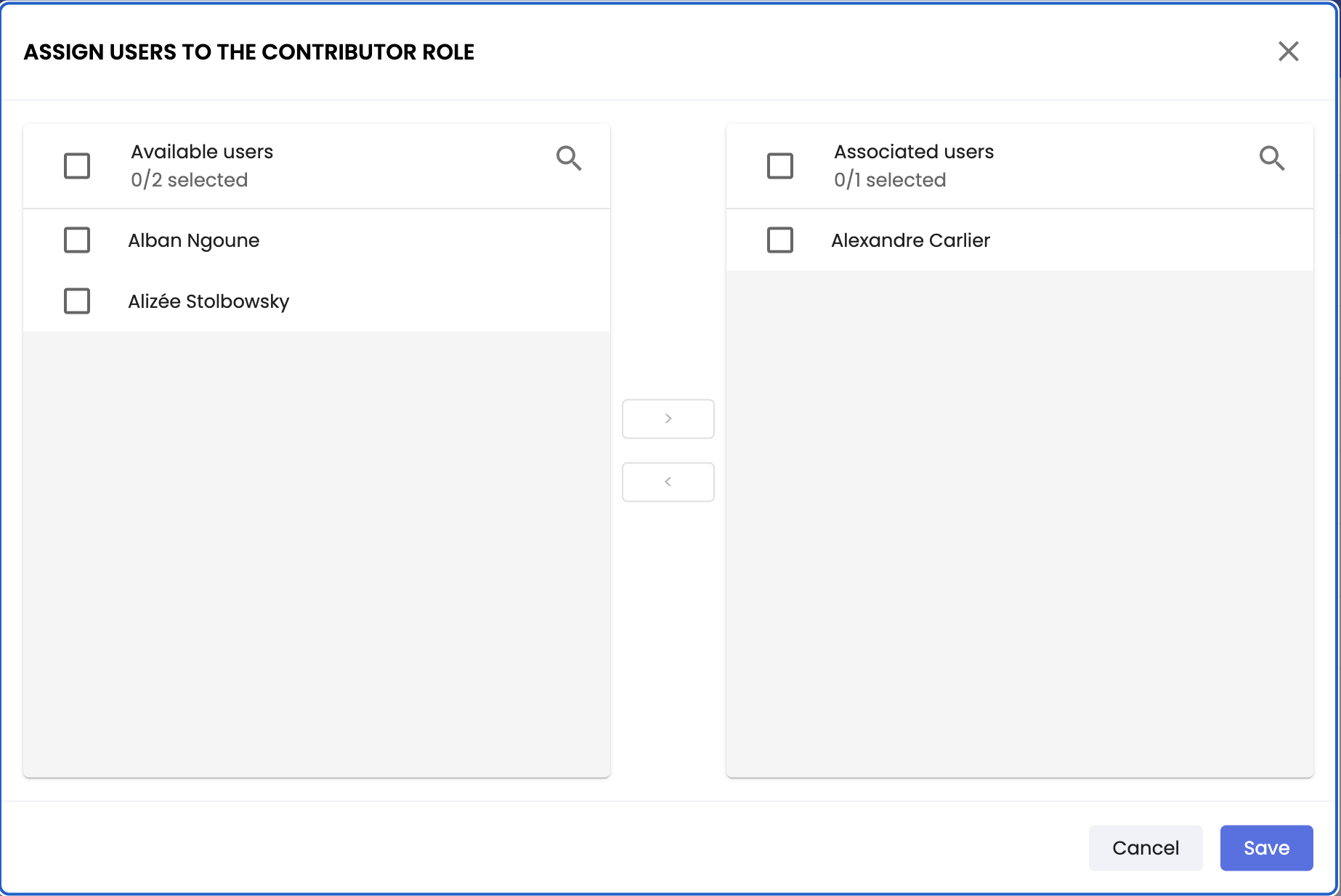1341x896 pixels.
Task: Click the Available users header label
Action: [x=202, y=152]
